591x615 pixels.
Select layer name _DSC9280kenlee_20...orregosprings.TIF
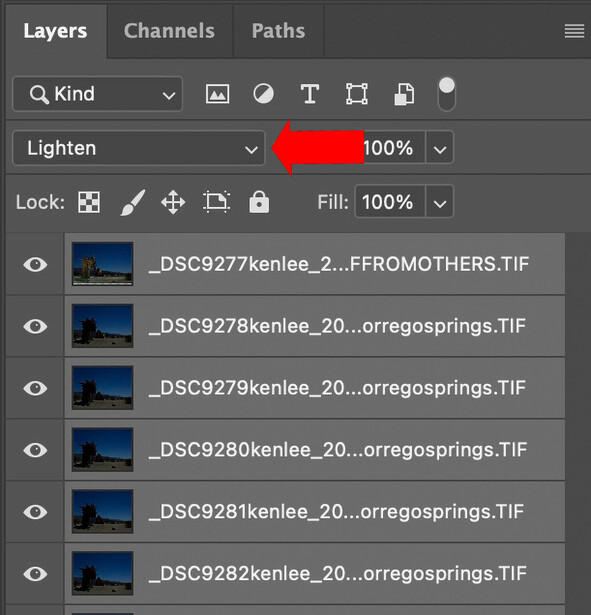[338, 450]
